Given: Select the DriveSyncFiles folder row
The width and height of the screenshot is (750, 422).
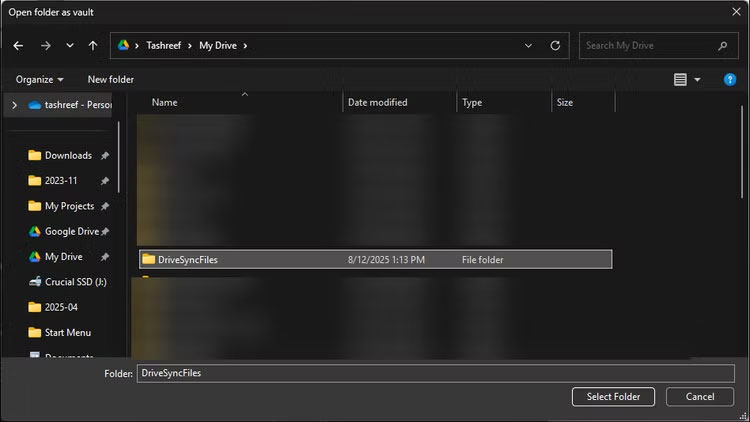Looking at the screenshot, I should tap(375, 259).
